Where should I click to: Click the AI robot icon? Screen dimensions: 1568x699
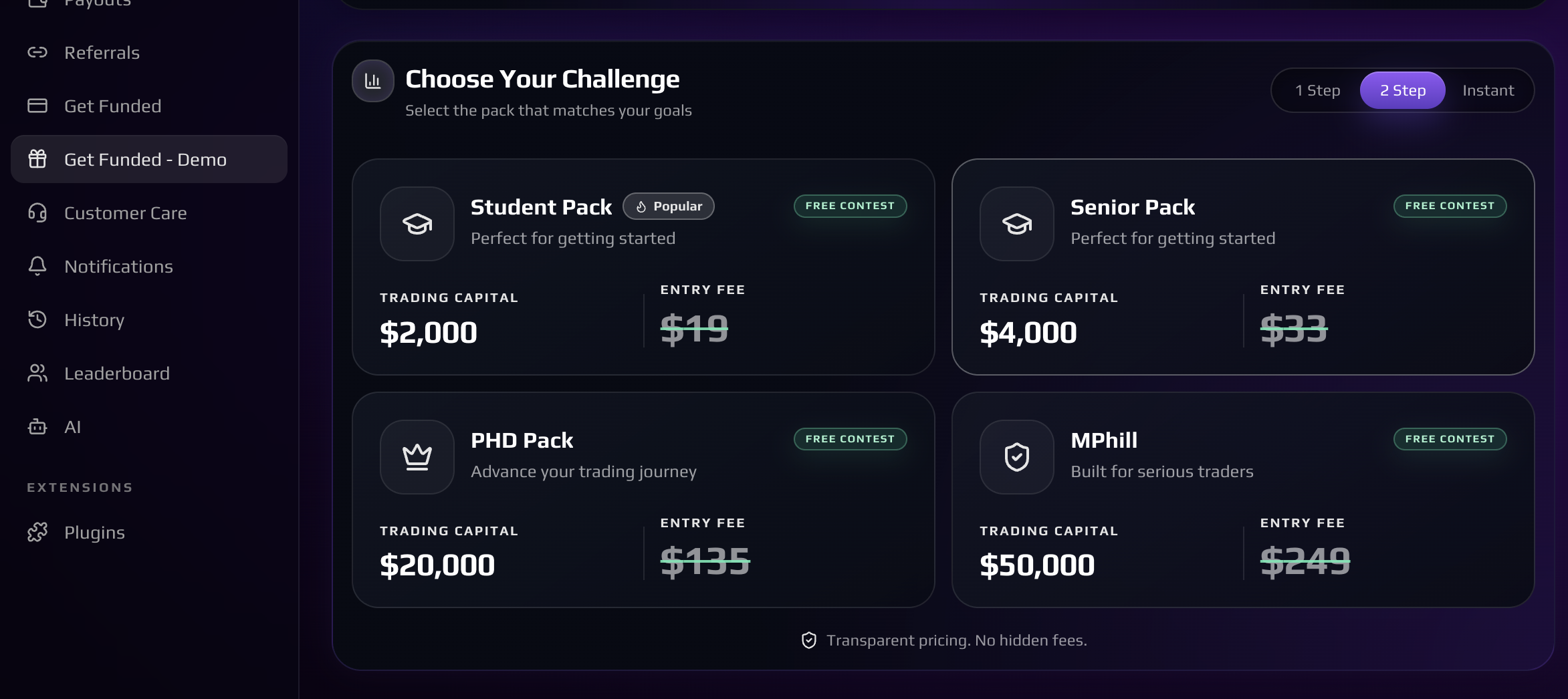[37, 426]
